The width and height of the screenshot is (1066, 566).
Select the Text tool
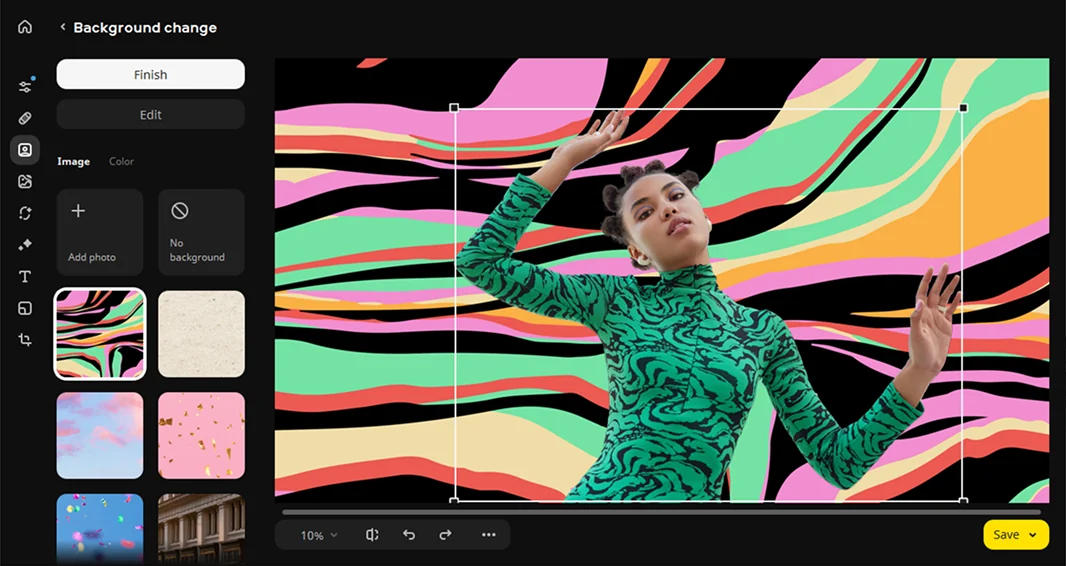coord(25,277)
